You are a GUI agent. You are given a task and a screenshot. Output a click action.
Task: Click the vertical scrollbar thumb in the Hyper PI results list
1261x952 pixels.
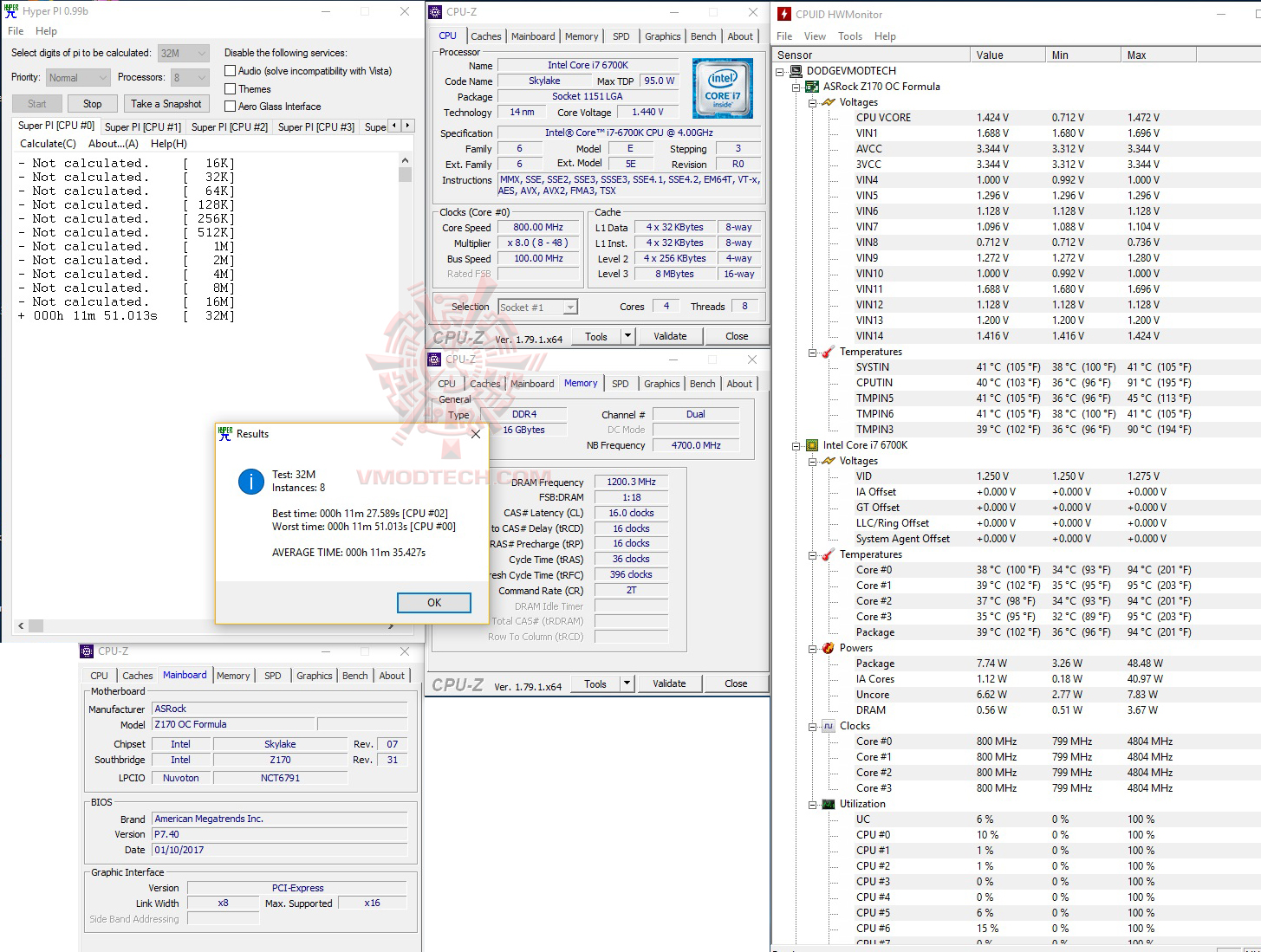pyautogui.click(x=405, y=174)
